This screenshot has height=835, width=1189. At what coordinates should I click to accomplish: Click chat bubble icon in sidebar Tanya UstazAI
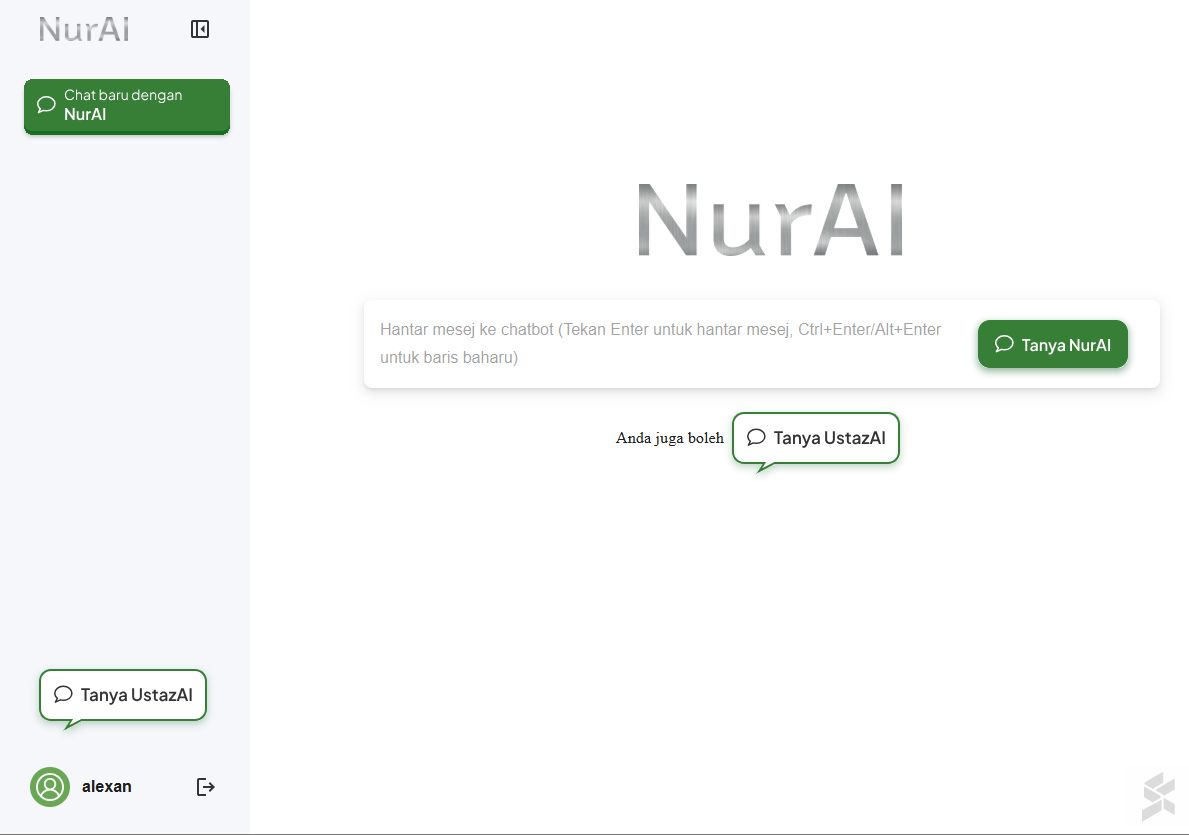[x=63, y=694]
